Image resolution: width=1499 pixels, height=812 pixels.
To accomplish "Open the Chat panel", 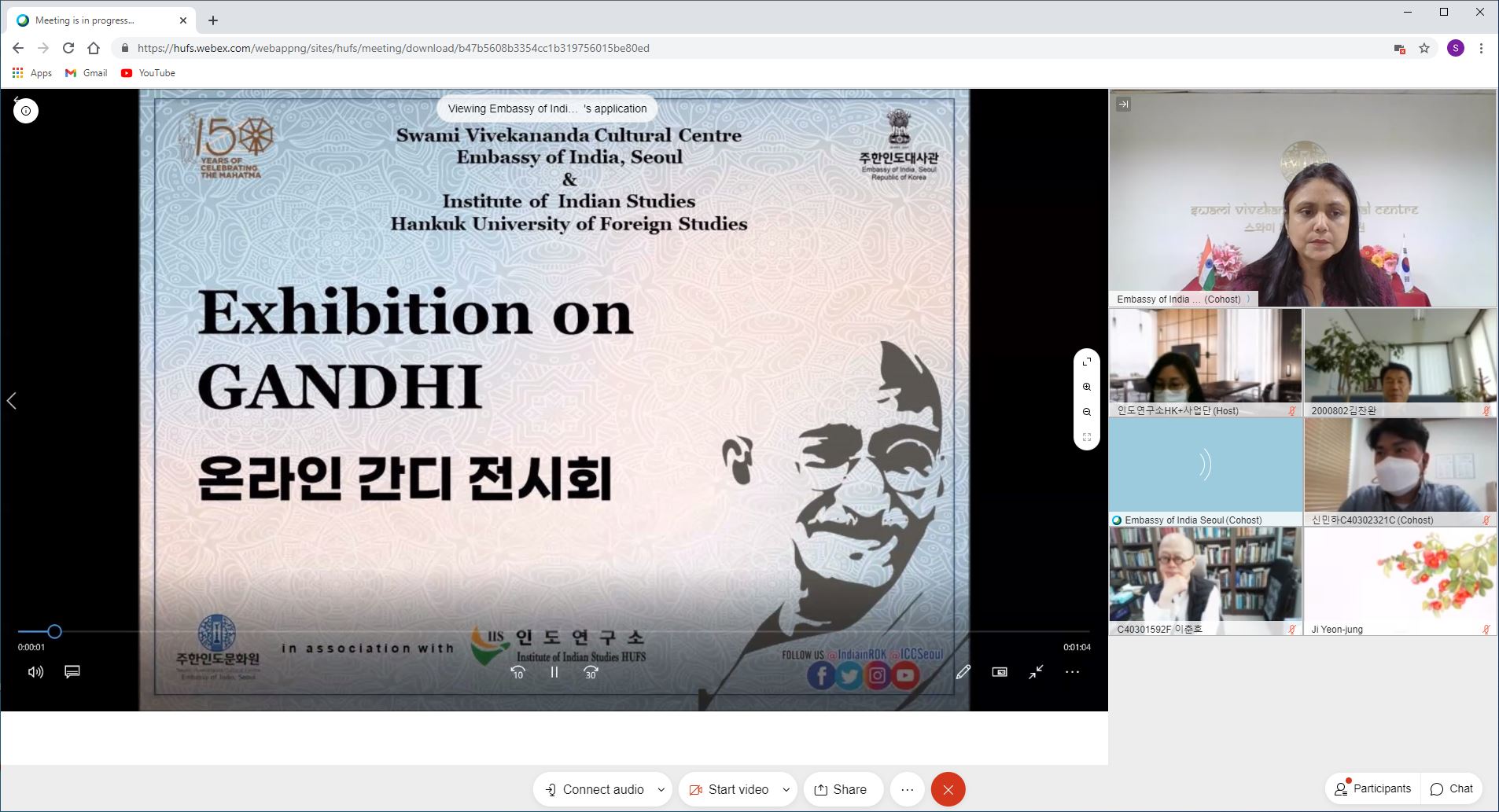I will (1452, 788).
